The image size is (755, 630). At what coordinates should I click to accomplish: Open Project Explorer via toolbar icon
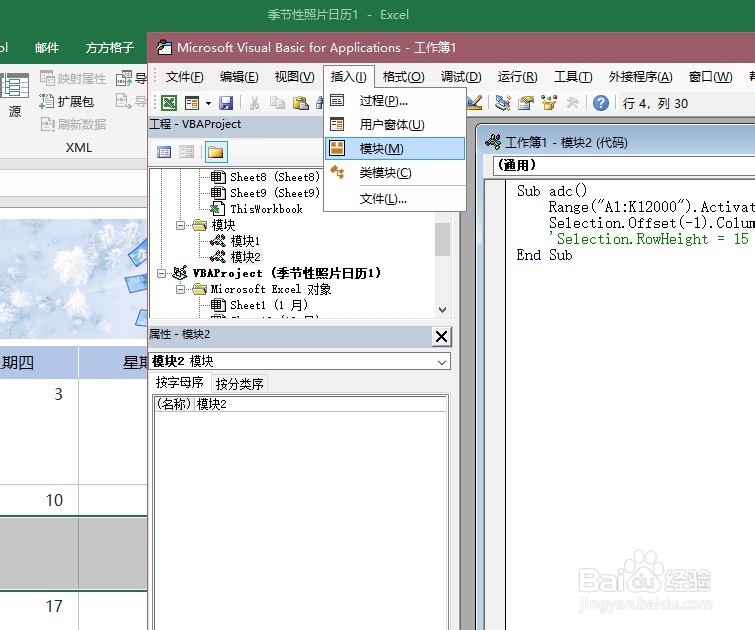(x=502, y=103)
